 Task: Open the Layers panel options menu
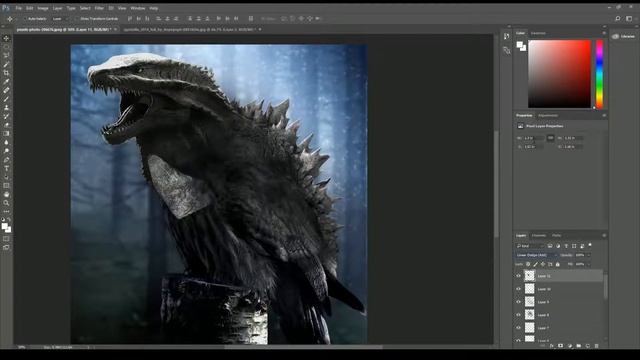point(604,236)
